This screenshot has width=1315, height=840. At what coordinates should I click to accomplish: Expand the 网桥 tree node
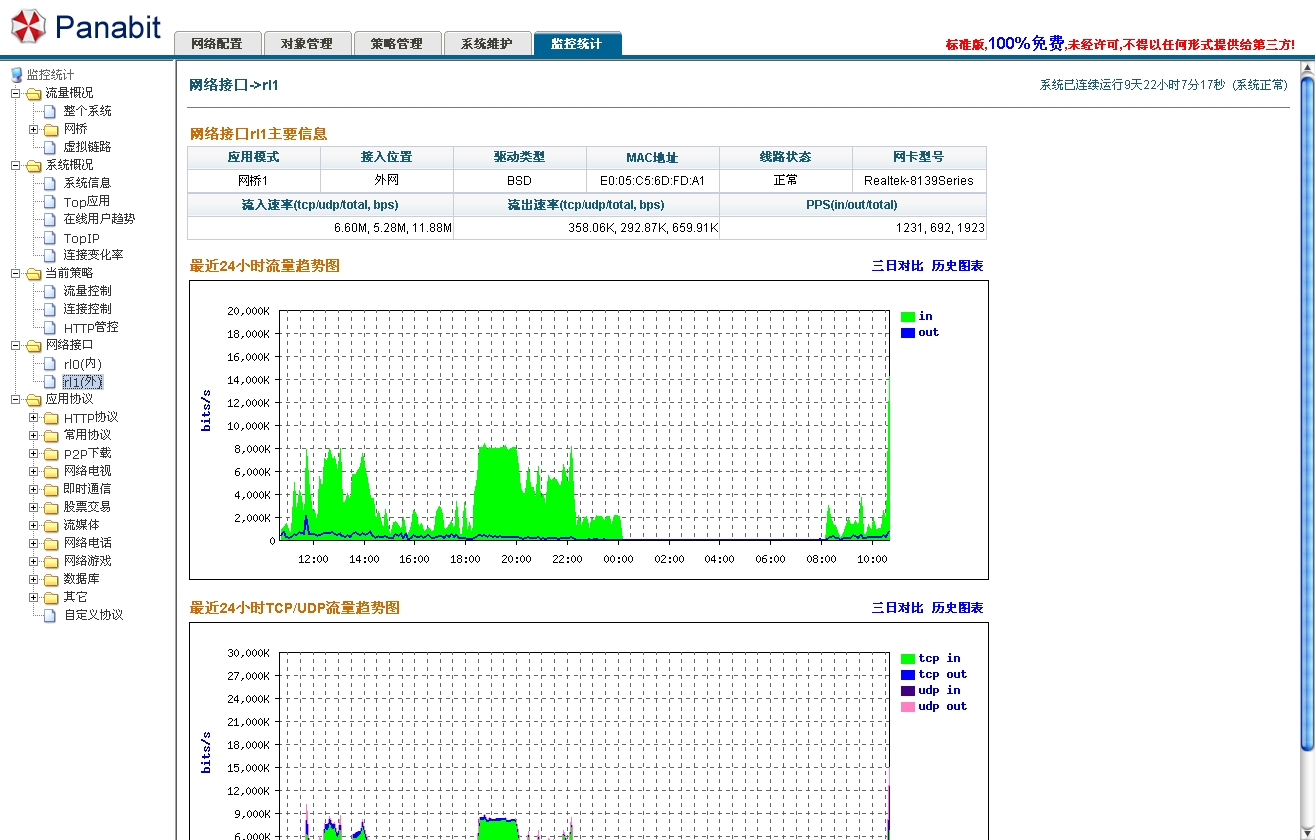point(33,129)
